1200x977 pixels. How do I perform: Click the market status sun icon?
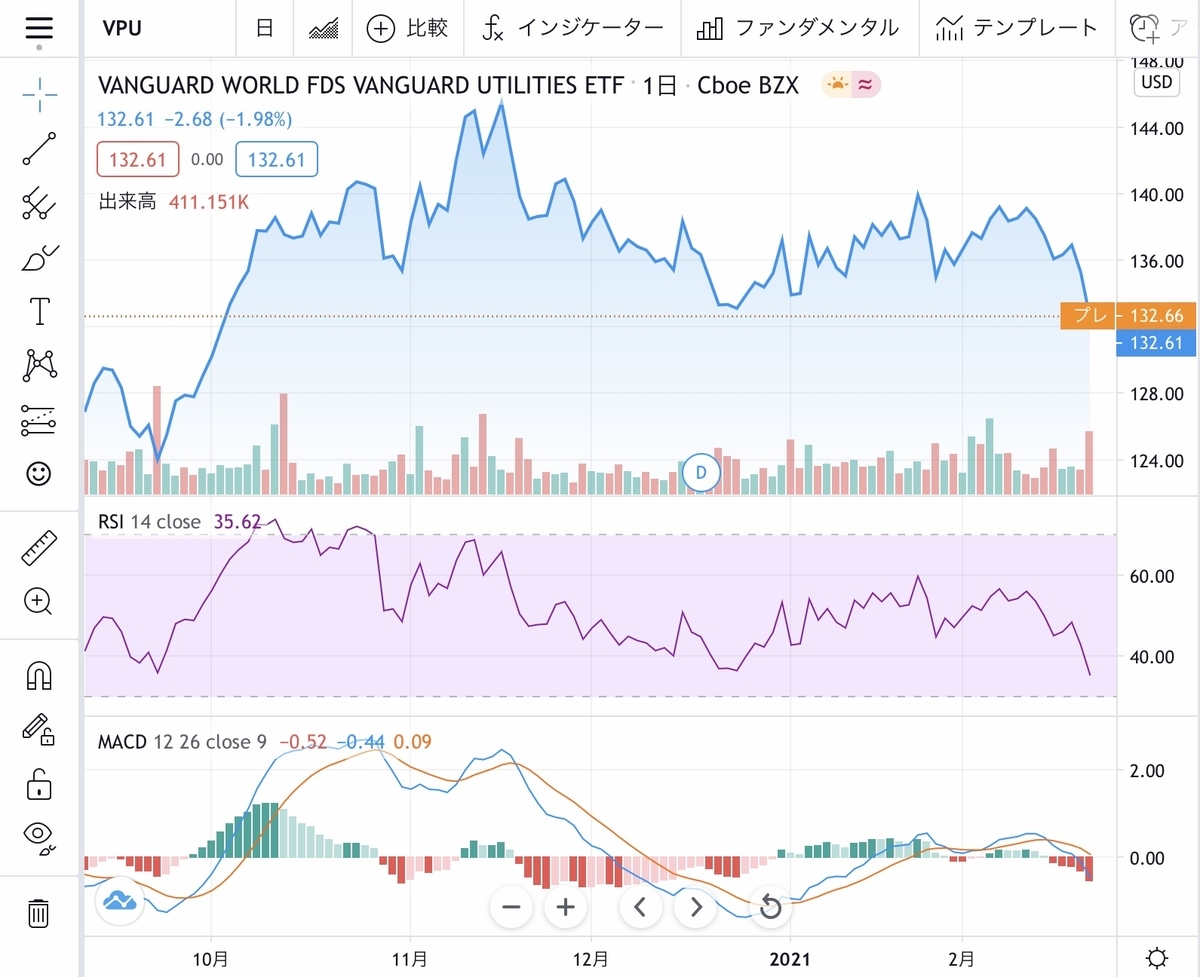(x=837, y=85)
